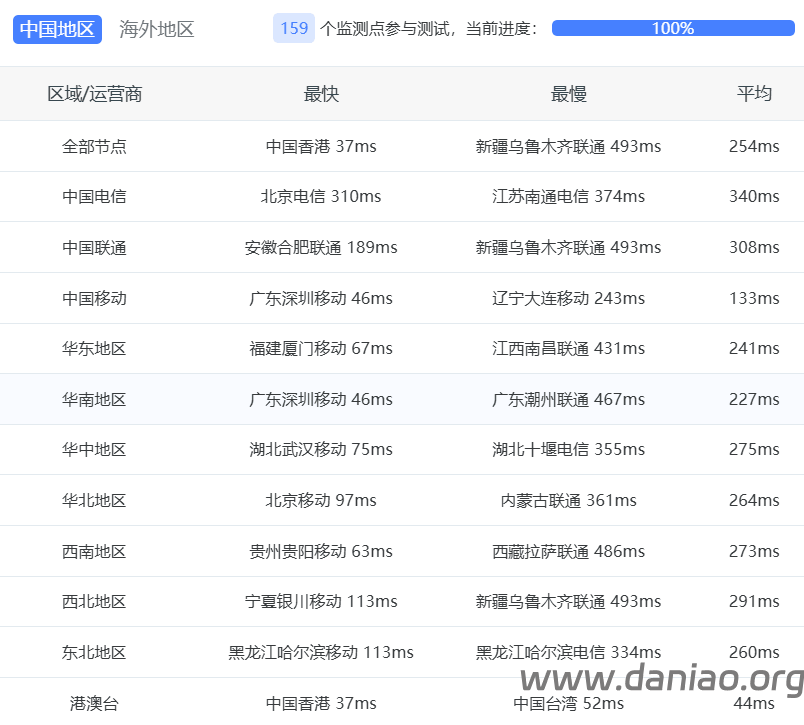Click the 北京电信 310ms fastest cell
This screenshot has height=725, width=804.
(x=321, y=197)
